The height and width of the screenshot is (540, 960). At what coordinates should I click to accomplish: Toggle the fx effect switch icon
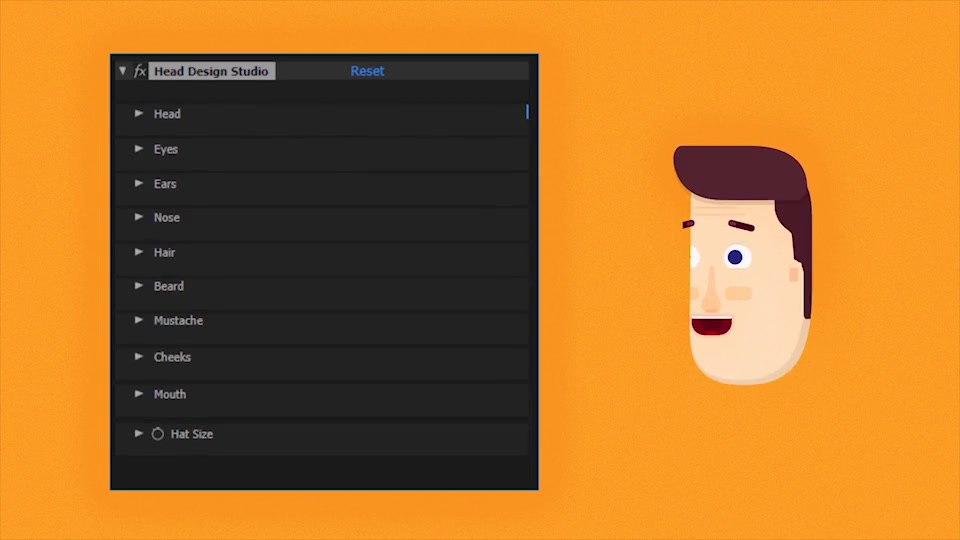(x=140, y=71)
